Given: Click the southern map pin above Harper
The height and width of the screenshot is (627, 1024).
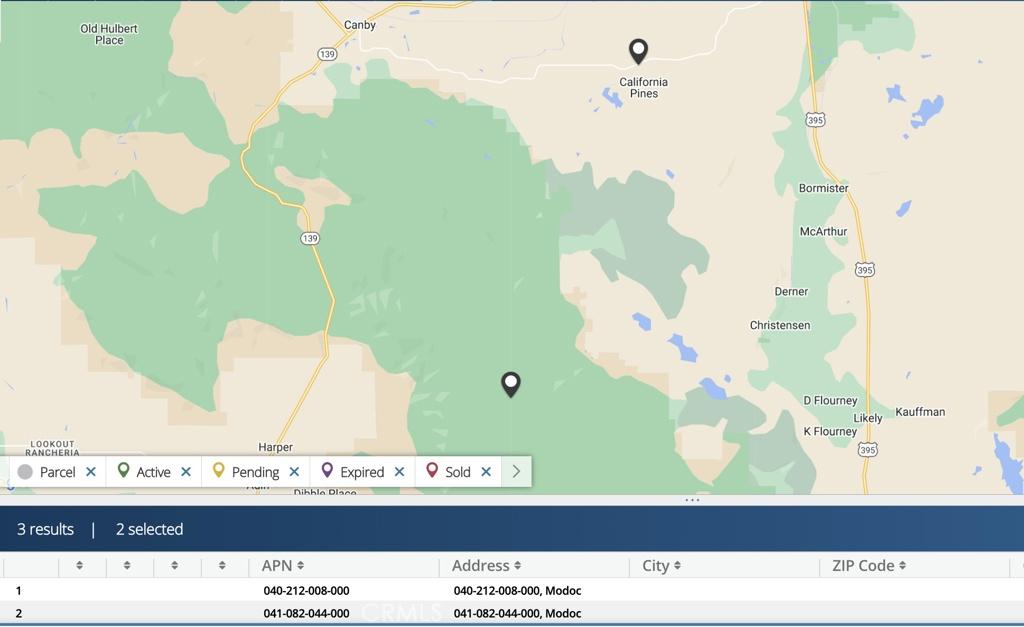Looking at the screenshot, I should pyautogui.click(x=511, y=384).
